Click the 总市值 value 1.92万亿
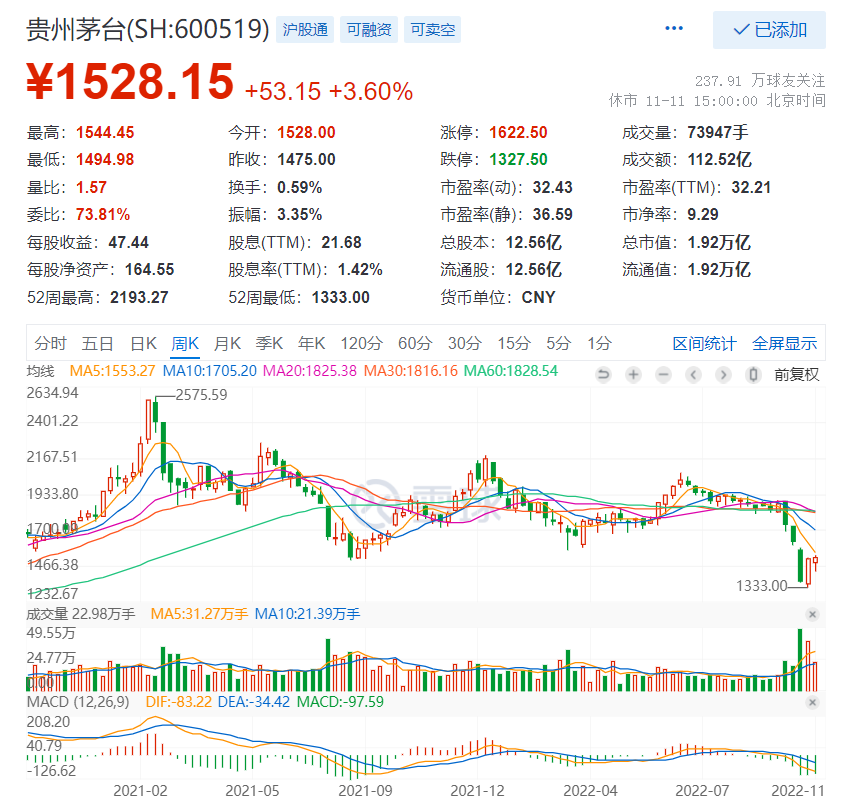 719,242
